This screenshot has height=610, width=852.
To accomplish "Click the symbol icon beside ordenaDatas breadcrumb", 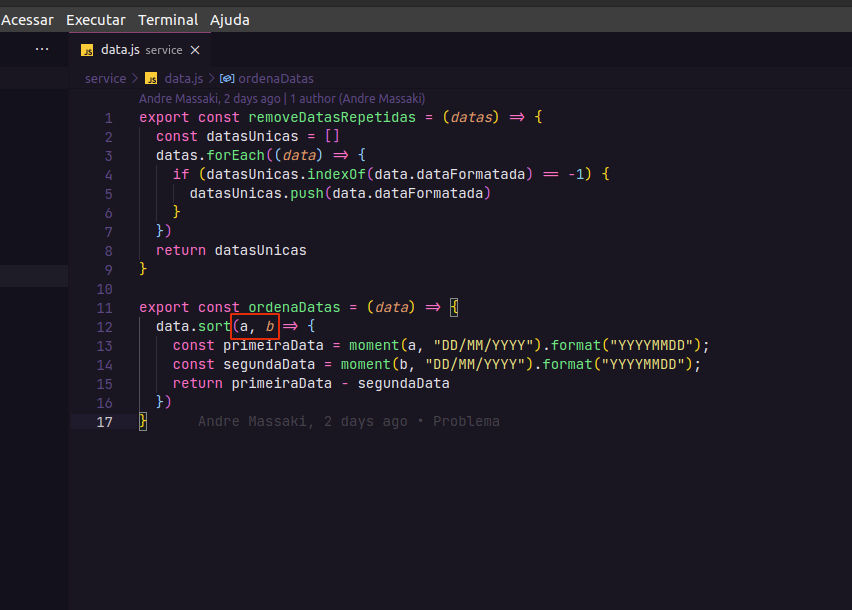I will tap(227, 79).
